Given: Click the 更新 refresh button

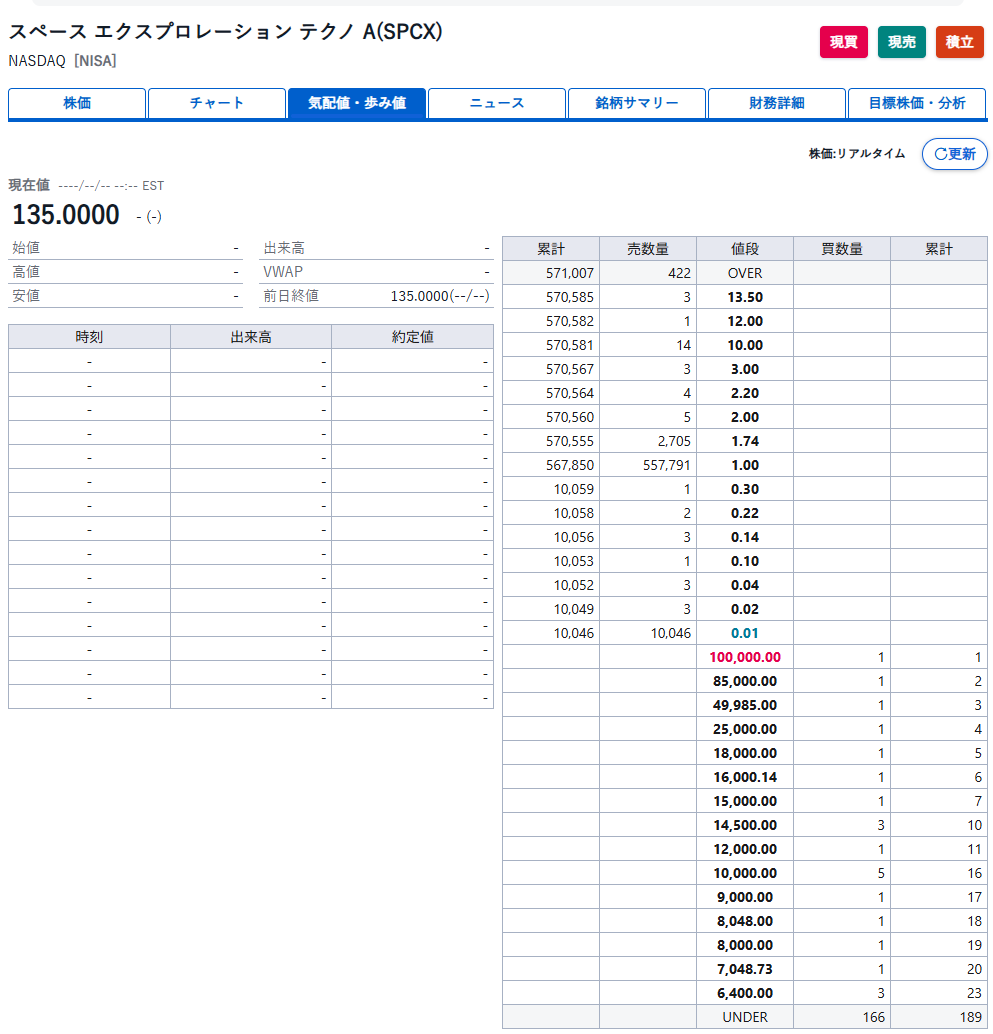Looking at the screenshot, I should [954, 154].
